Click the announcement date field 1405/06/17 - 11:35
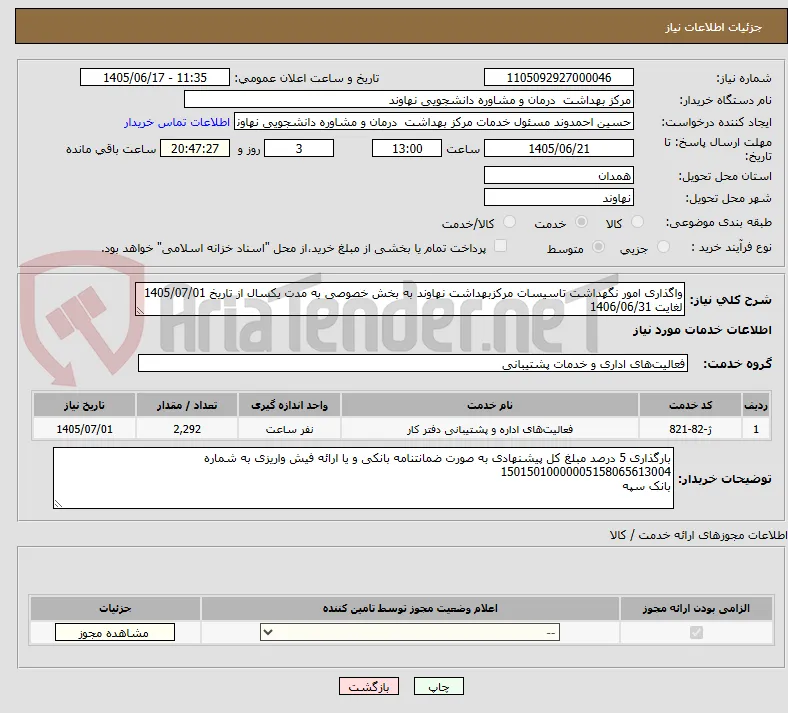Screen dimensions: 788x713 [155, 77]
